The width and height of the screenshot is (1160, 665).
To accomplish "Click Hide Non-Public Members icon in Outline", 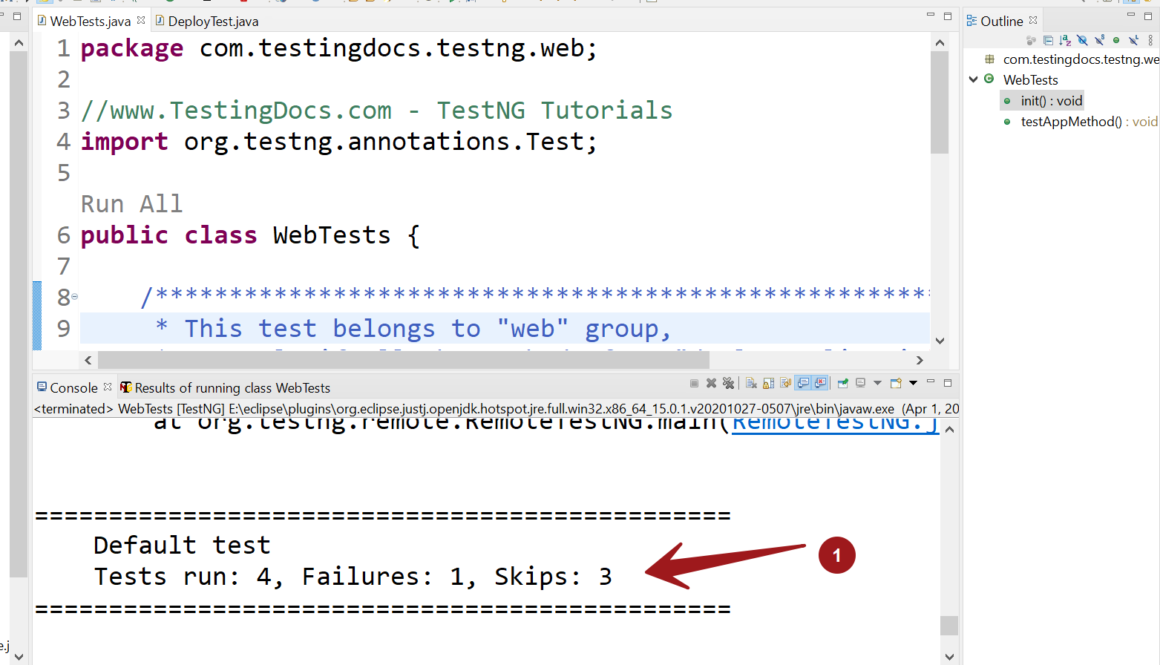I will 1116,41.
